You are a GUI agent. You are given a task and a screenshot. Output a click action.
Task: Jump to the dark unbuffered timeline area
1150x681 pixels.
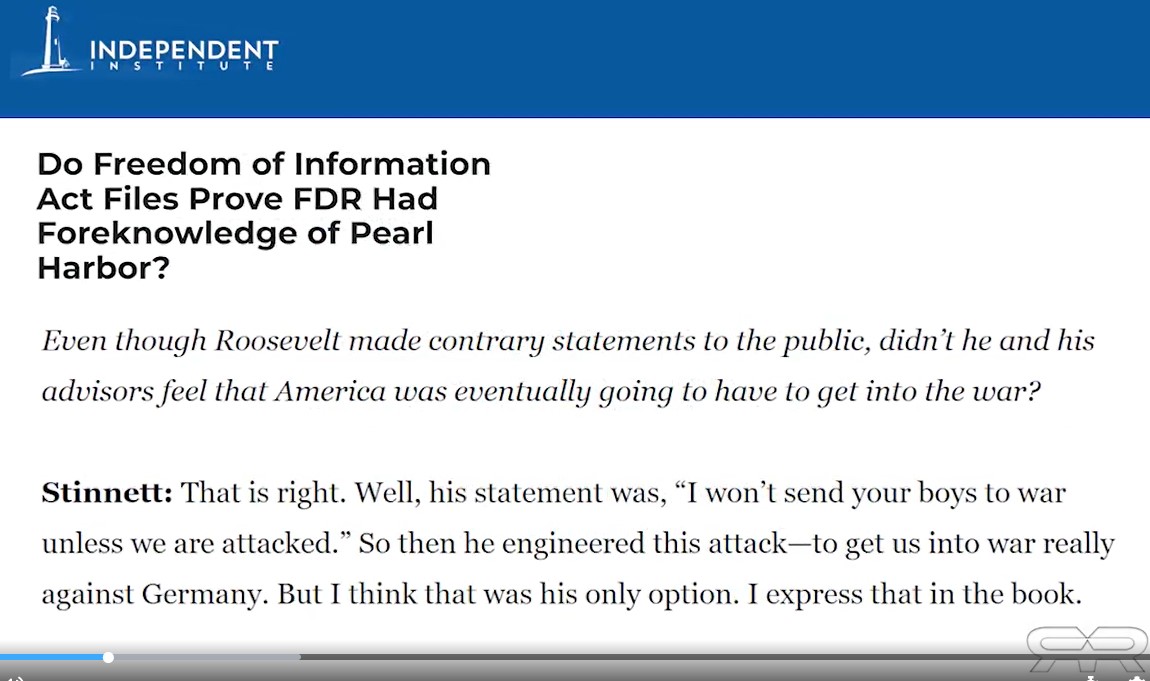pyautogui.click(x=660, y=658)
